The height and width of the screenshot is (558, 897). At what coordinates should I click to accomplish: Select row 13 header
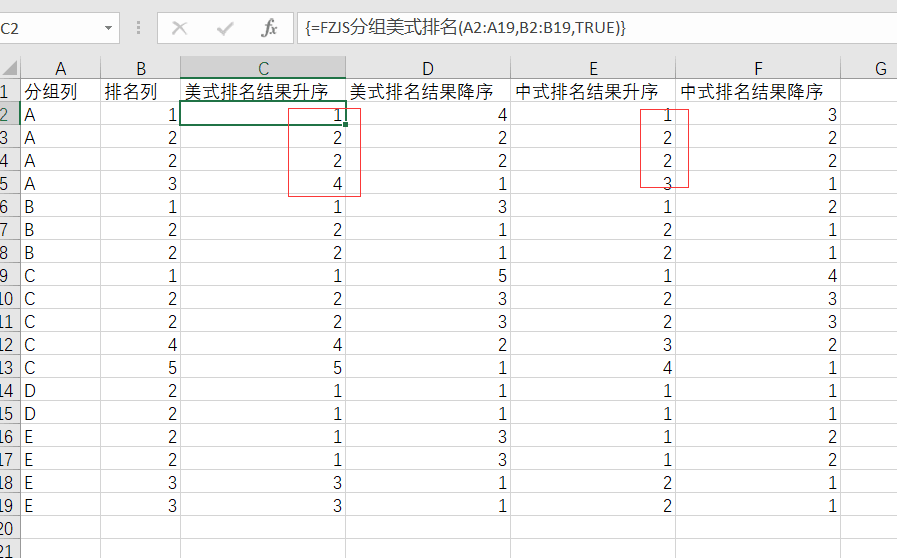(10, 367)
